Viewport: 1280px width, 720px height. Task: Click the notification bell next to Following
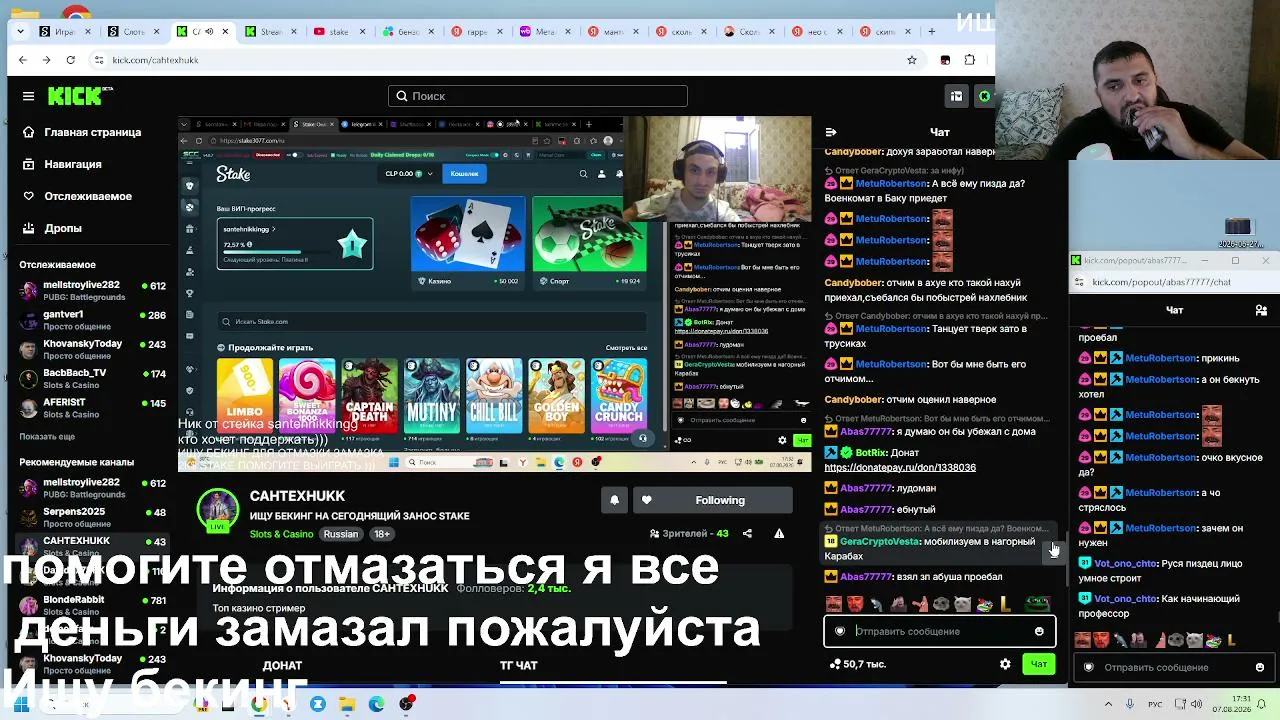[614, 500]
